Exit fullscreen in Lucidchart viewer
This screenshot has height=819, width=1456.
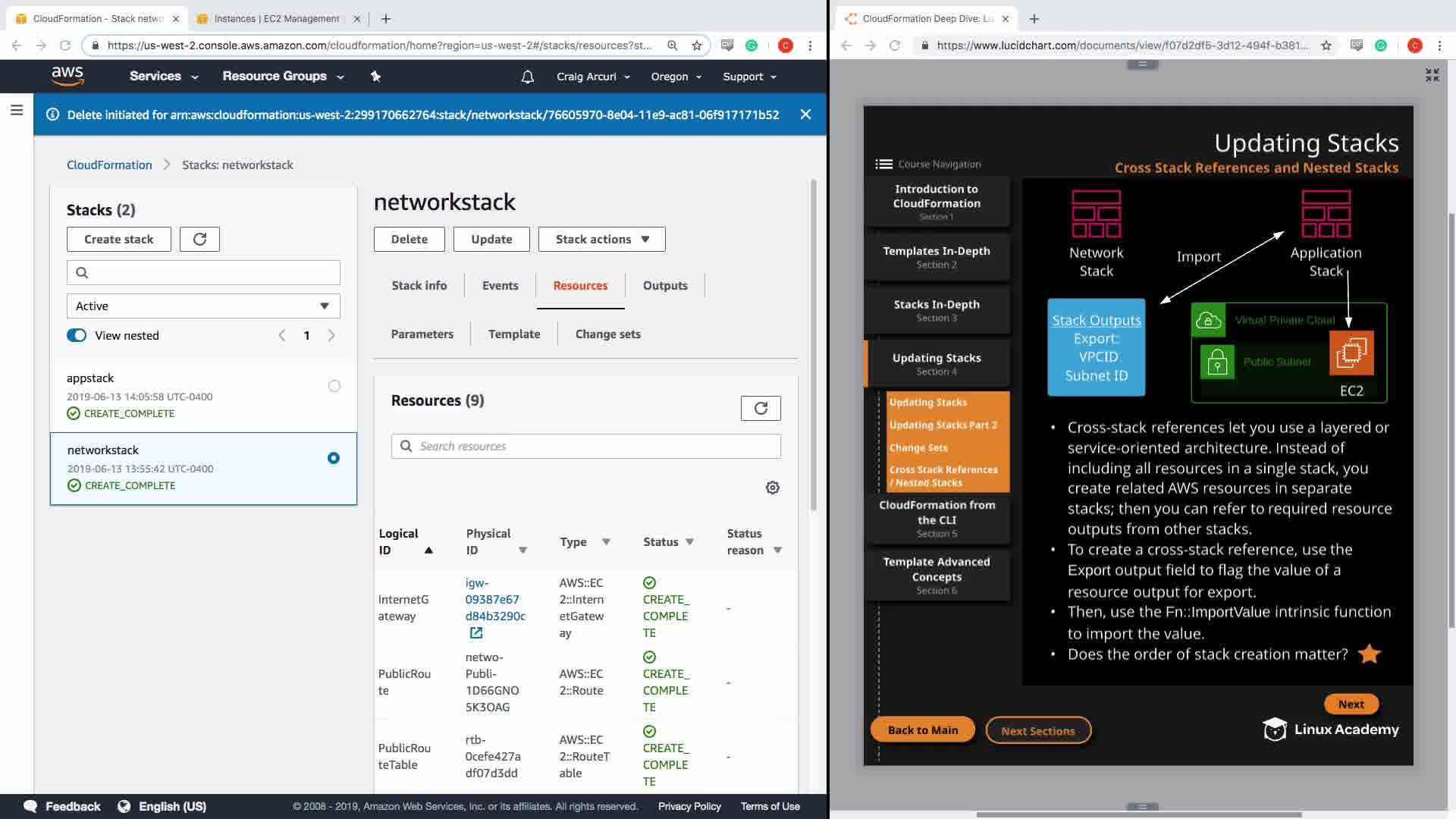click(1432, 75)
